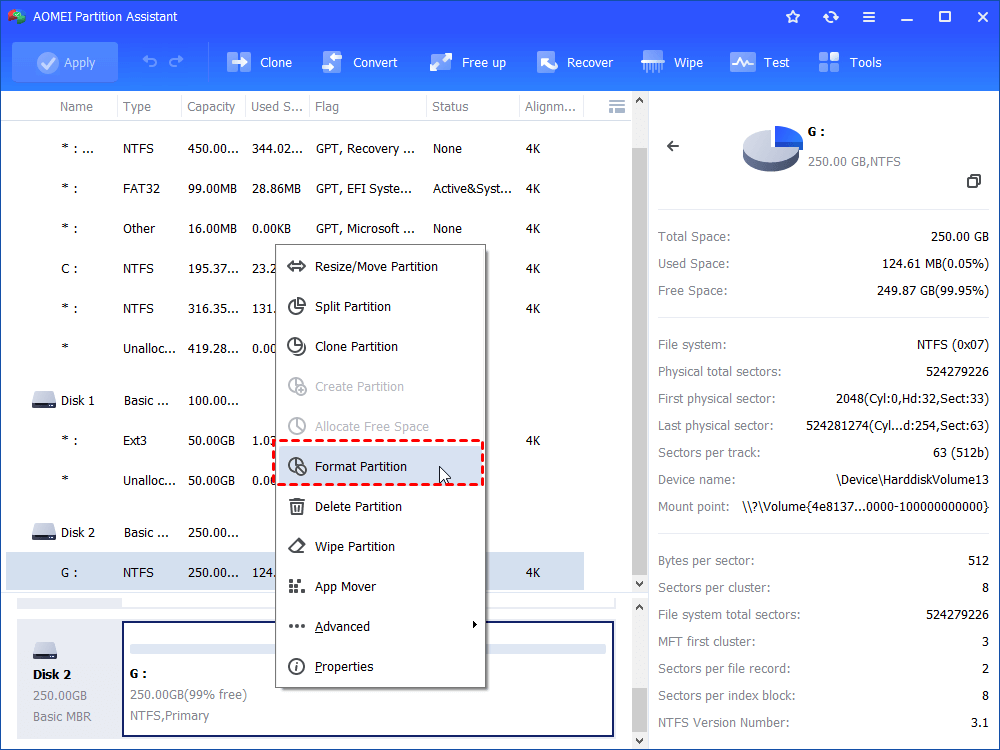Open the column display settings icon

coord(617,106)
